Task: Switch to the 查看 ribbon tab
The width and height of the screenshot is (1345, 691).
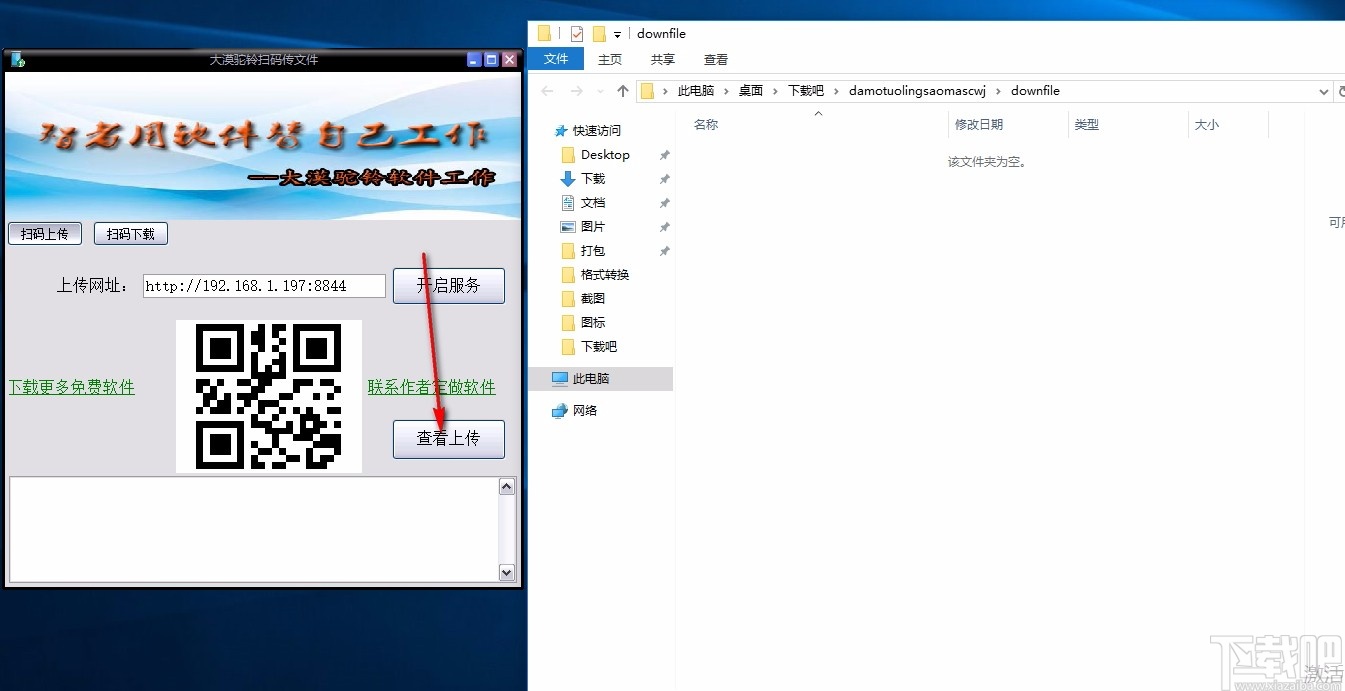Action: [x=715, y=59]
